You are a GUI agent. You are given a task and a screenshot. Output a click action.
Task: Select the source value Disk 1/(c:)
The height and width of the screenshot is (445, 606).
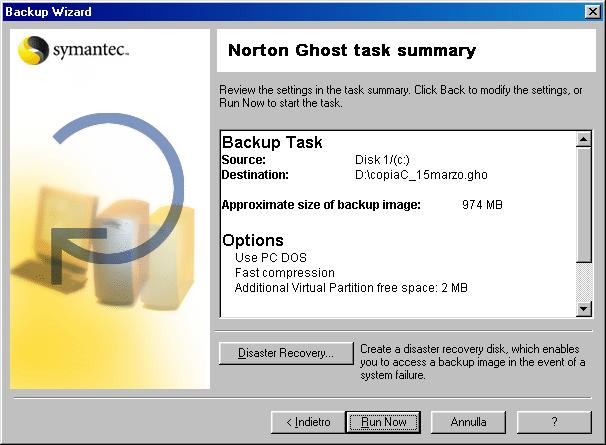click(382, 160)
